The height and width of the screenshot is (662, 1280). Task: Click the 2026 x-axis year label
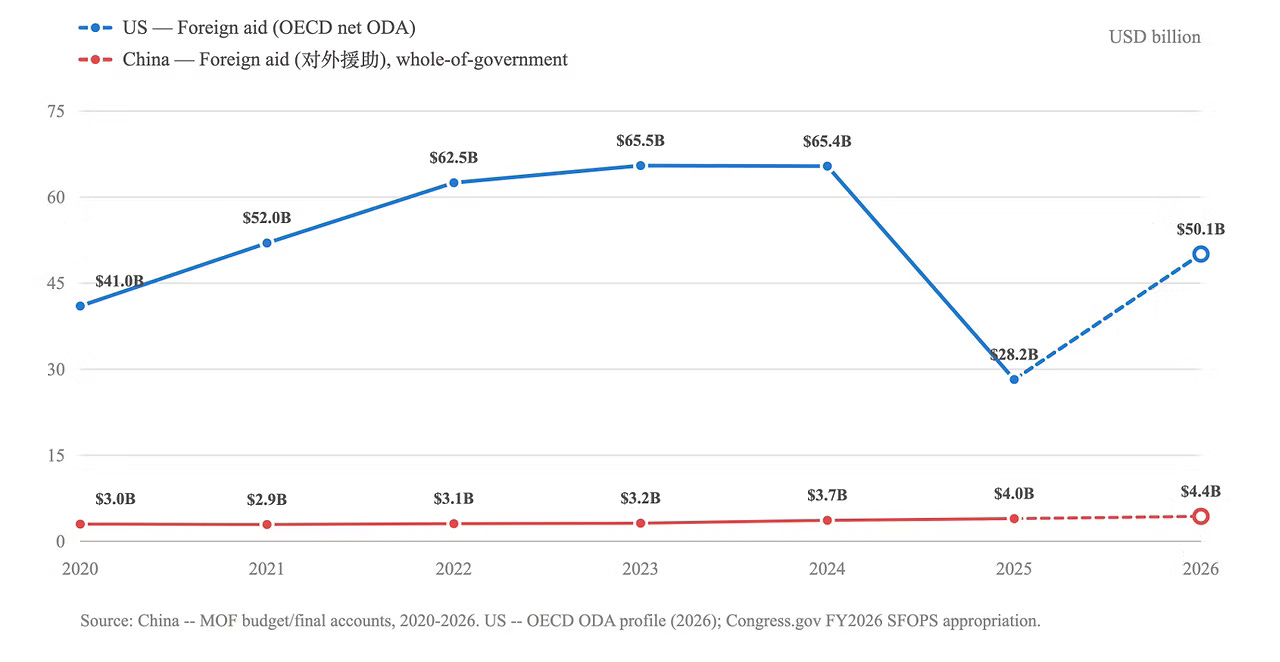click(x=1201, y=569)
